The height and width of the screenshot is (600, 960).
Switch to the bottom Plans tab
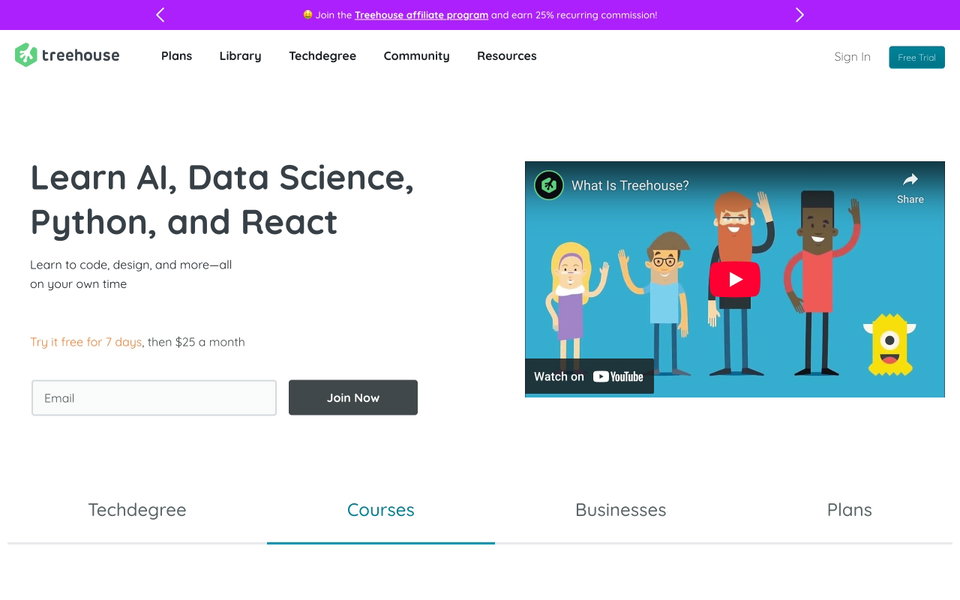pos(849,510)
